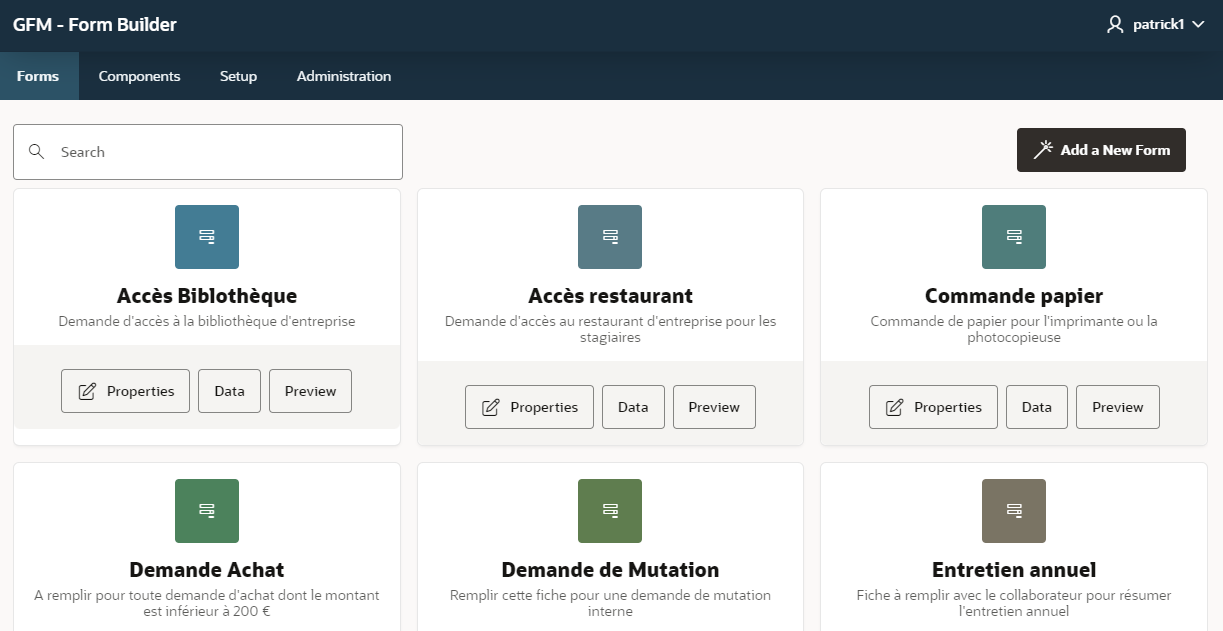Click the Entretien annuel form icon
Image resolution: width=1223 pixels, height=631 pixels.
[x=1013, y=510]
